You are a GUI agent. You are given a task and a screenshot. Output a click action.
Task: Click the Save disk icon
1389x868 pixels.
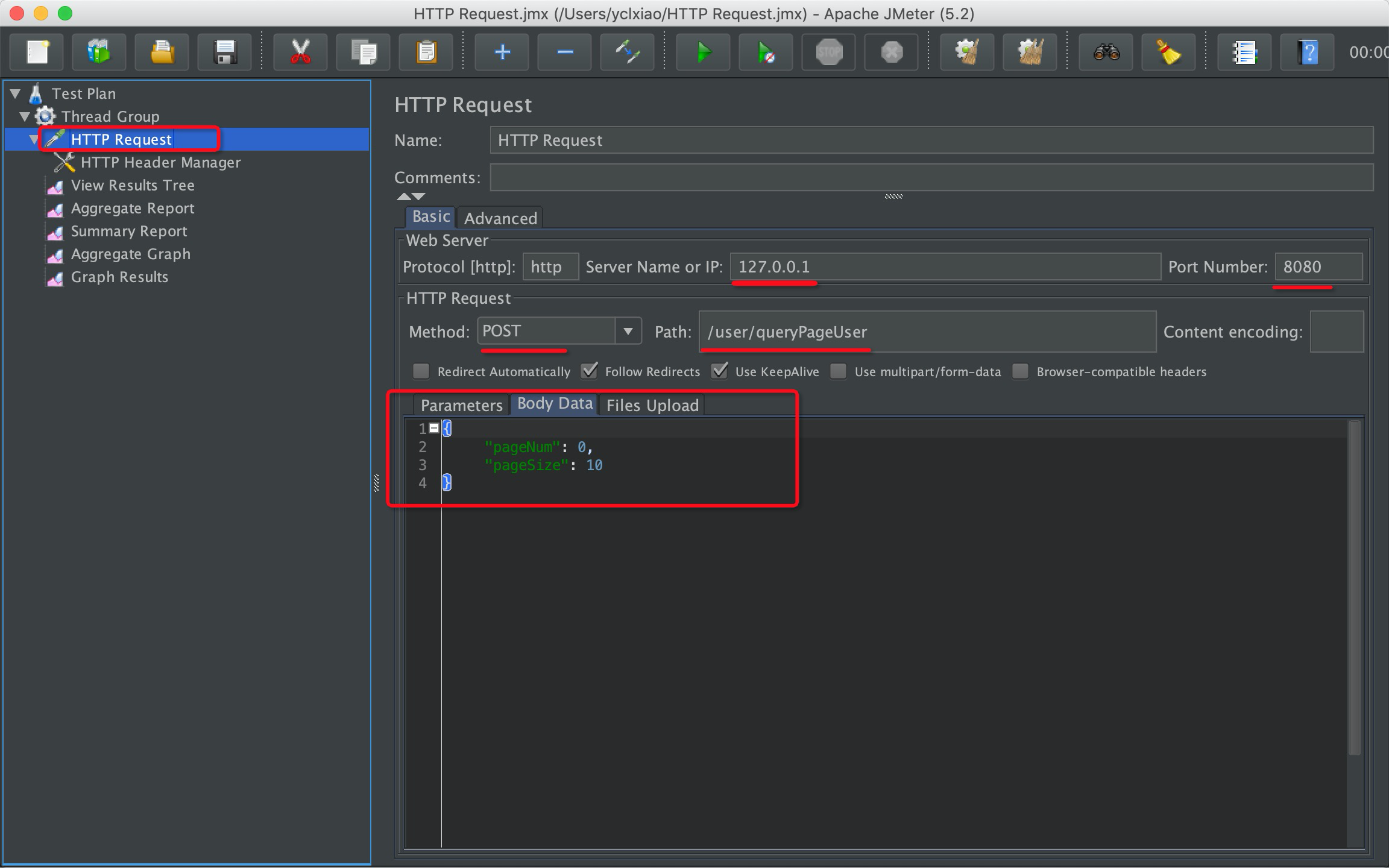(x=225, y=52)
